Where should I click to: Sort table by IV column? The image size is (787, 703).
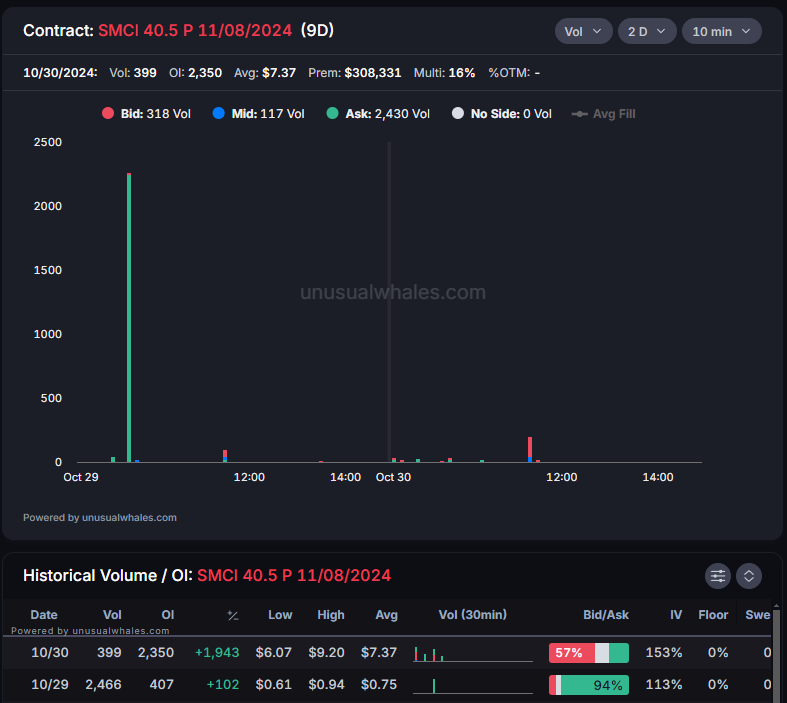[676, 615]
